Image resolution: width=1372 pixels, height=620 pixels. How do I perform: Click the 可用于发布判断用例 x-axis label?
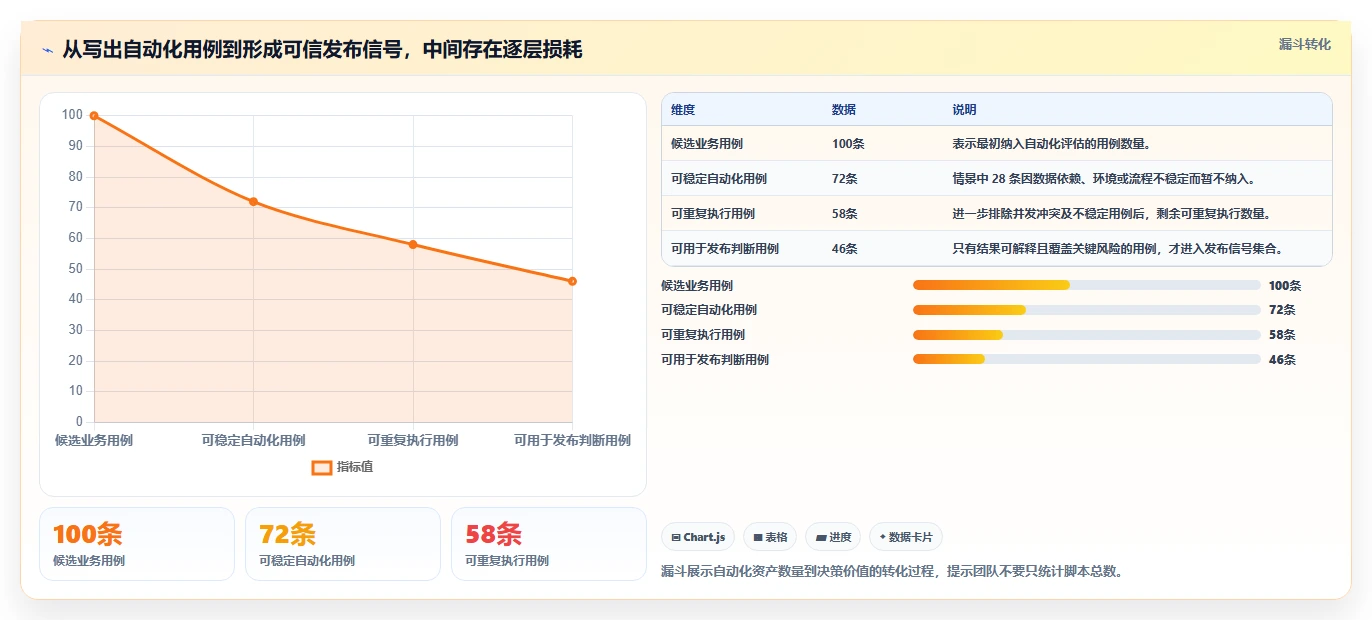pos(572,440)
